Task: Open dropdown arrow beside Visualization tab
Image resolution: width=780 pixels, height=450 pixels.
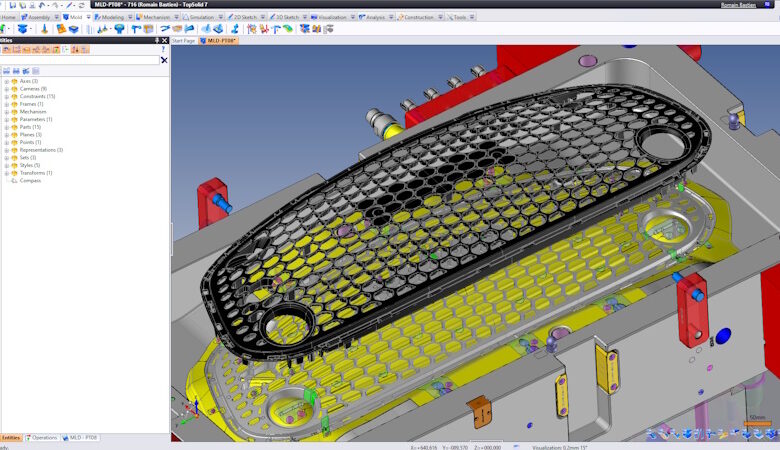Action: click(x=353, y=17)
